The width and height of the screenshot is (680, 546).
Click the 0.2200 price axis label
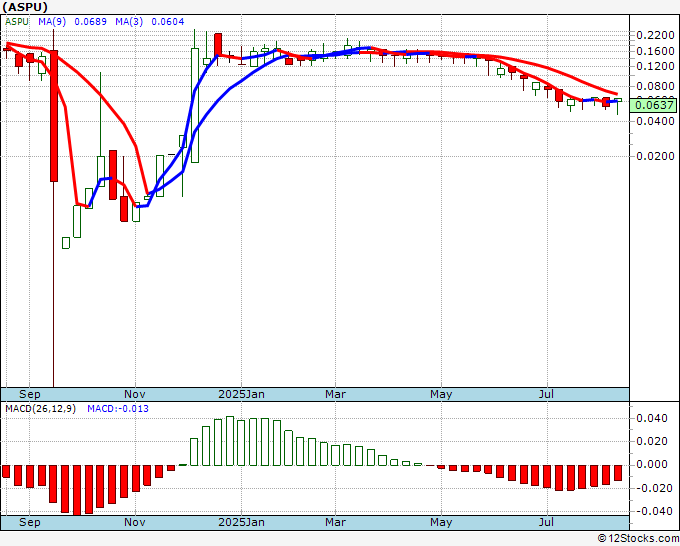point(655,35)
